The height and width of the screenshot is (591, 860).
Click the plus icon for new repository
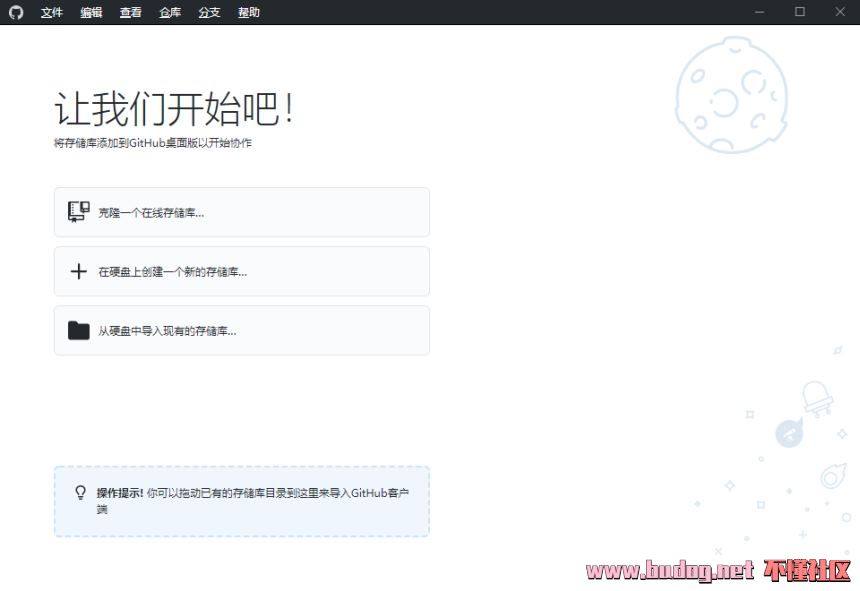[79, 271]
